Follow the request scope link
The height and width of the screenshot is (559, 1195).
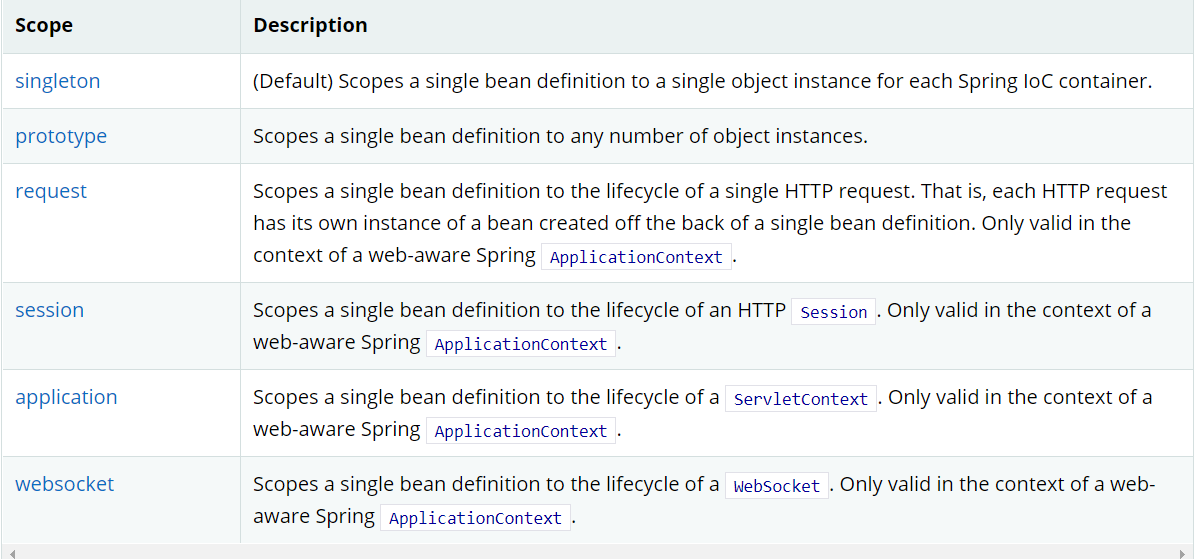51,191
